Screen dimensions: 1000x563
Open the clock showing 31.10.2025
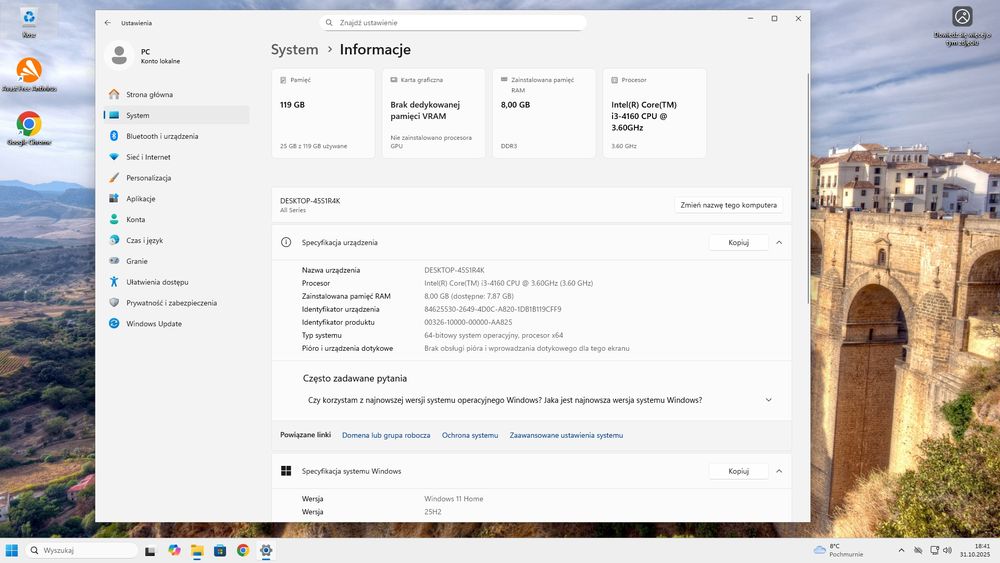(976, 550)
